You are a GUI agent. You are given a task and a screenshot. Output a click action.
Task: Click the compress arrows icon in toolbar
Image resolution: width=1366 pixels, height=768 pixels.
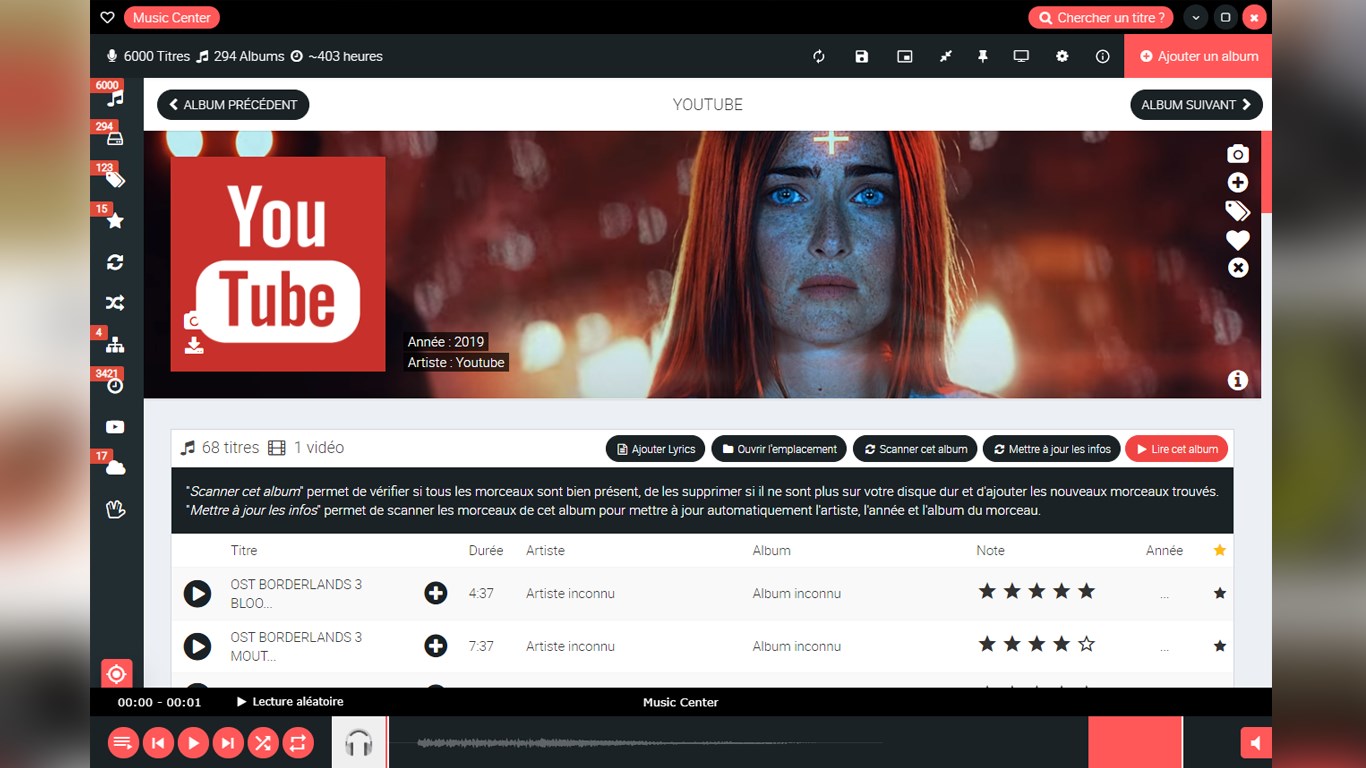pos(945,57)
